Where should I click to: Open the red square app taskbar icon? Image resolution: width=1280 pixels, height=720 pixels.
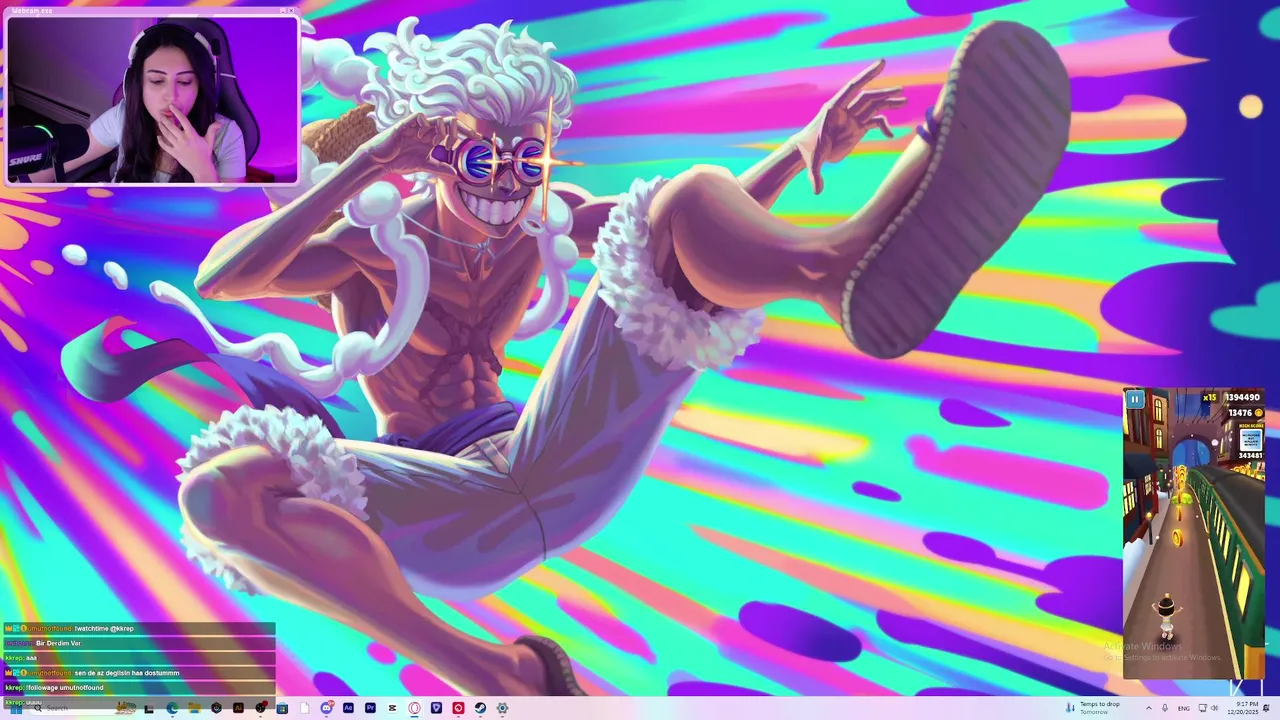coord(458,708)
